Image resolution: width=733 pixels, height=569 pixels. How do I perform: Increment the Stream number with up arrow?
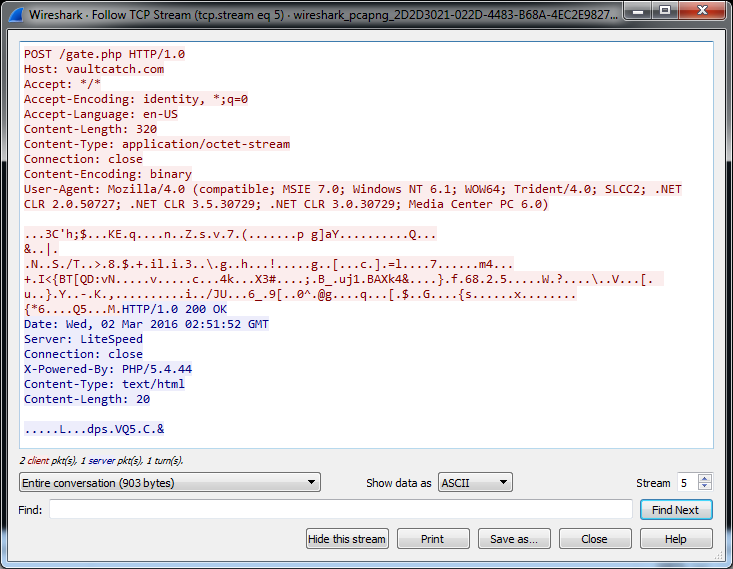coord(705,478)
